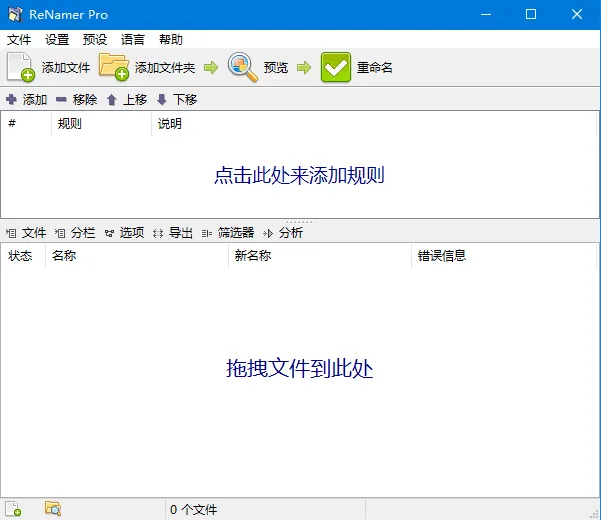Click the 错误信息 column header
Image resolution: width=601 pixels, height=520 pixels.
click(504, 256)
